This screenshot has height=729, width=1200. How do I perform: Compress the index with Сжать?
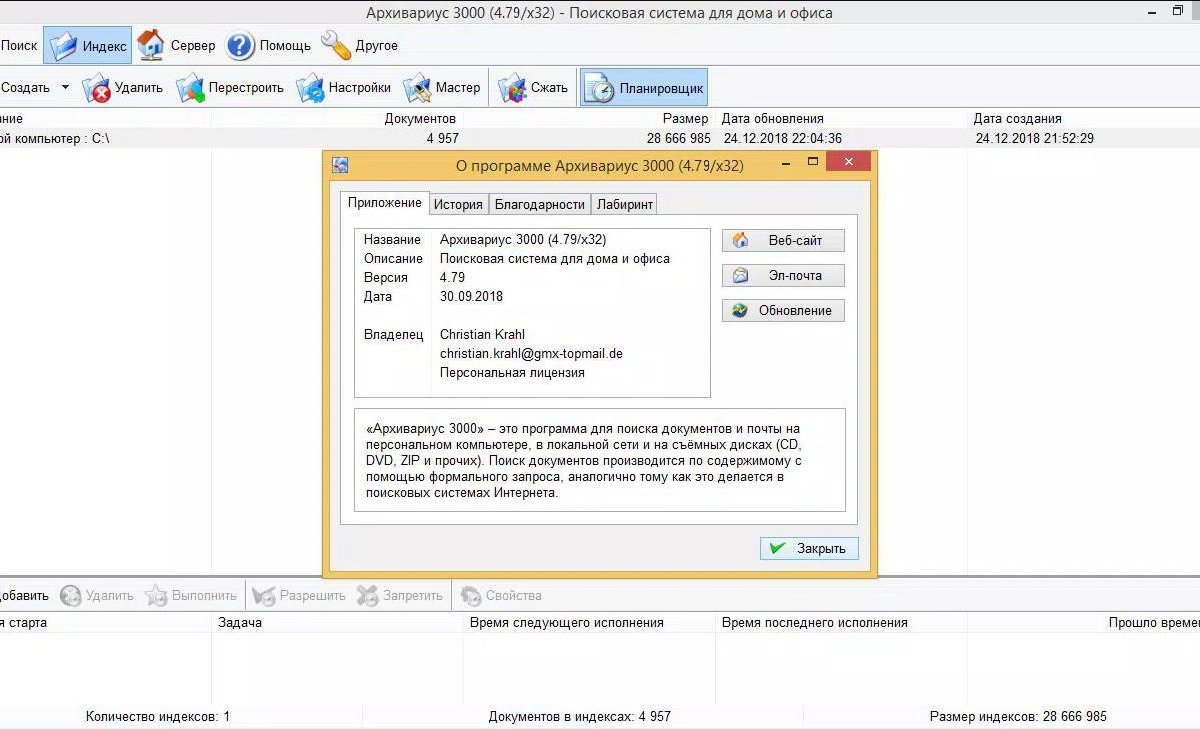tap(533, 88)
